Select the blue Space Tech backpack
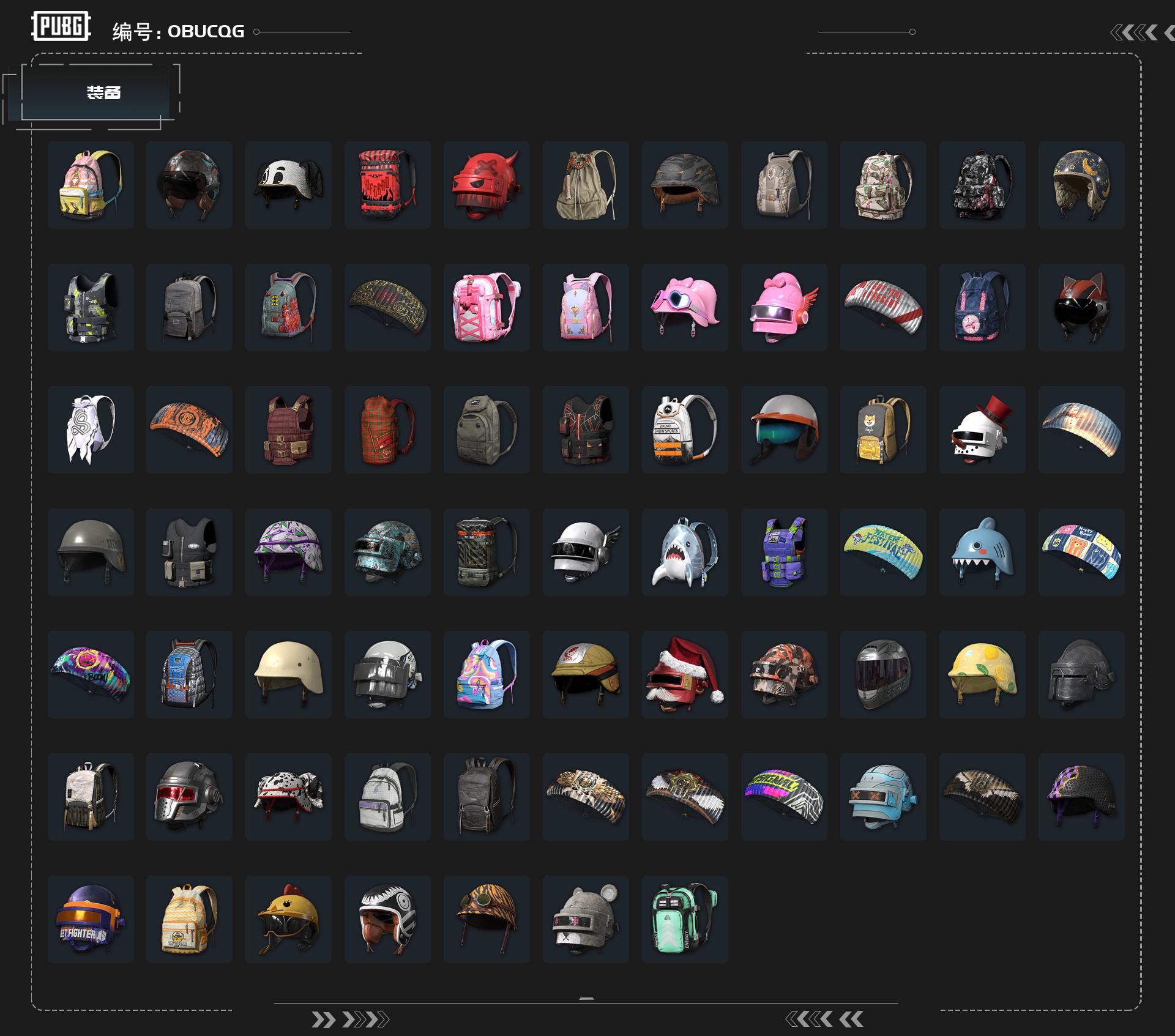1175x1036 pixels. (190, 674)
